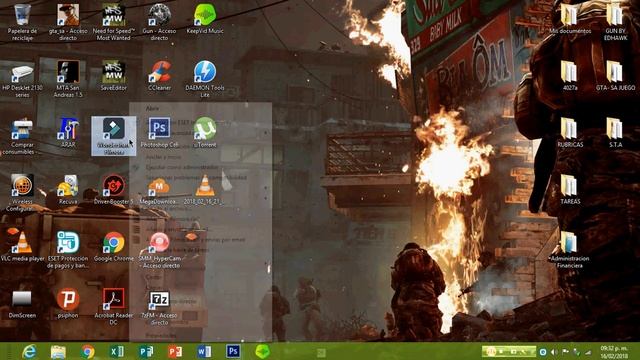Screen dimensions: 640x360
Task: Open Photoshop from the taskbar
Action: click(233, 351)
